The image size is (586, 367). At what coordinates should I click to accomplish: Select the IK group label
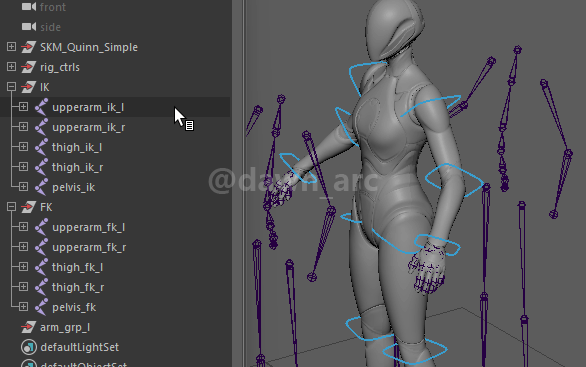[44, 87]
